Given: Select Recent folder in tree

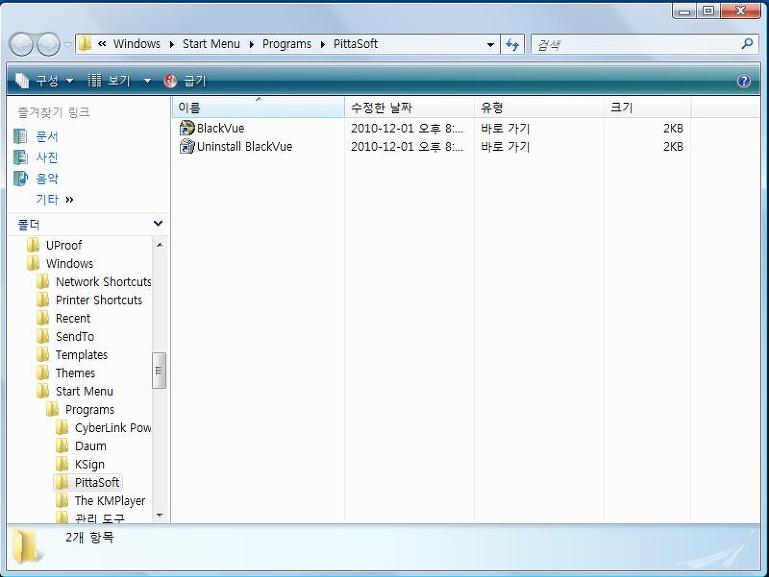Looking at the screenshot, I should point(73,319).
